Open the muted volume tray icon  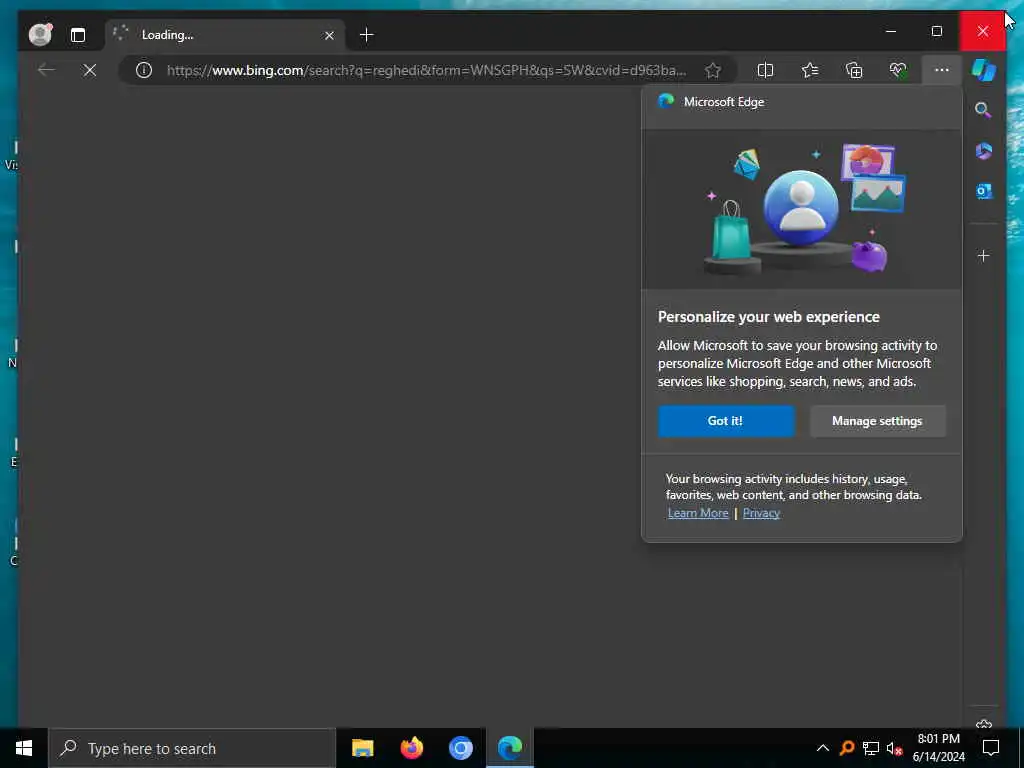(894, 748)
